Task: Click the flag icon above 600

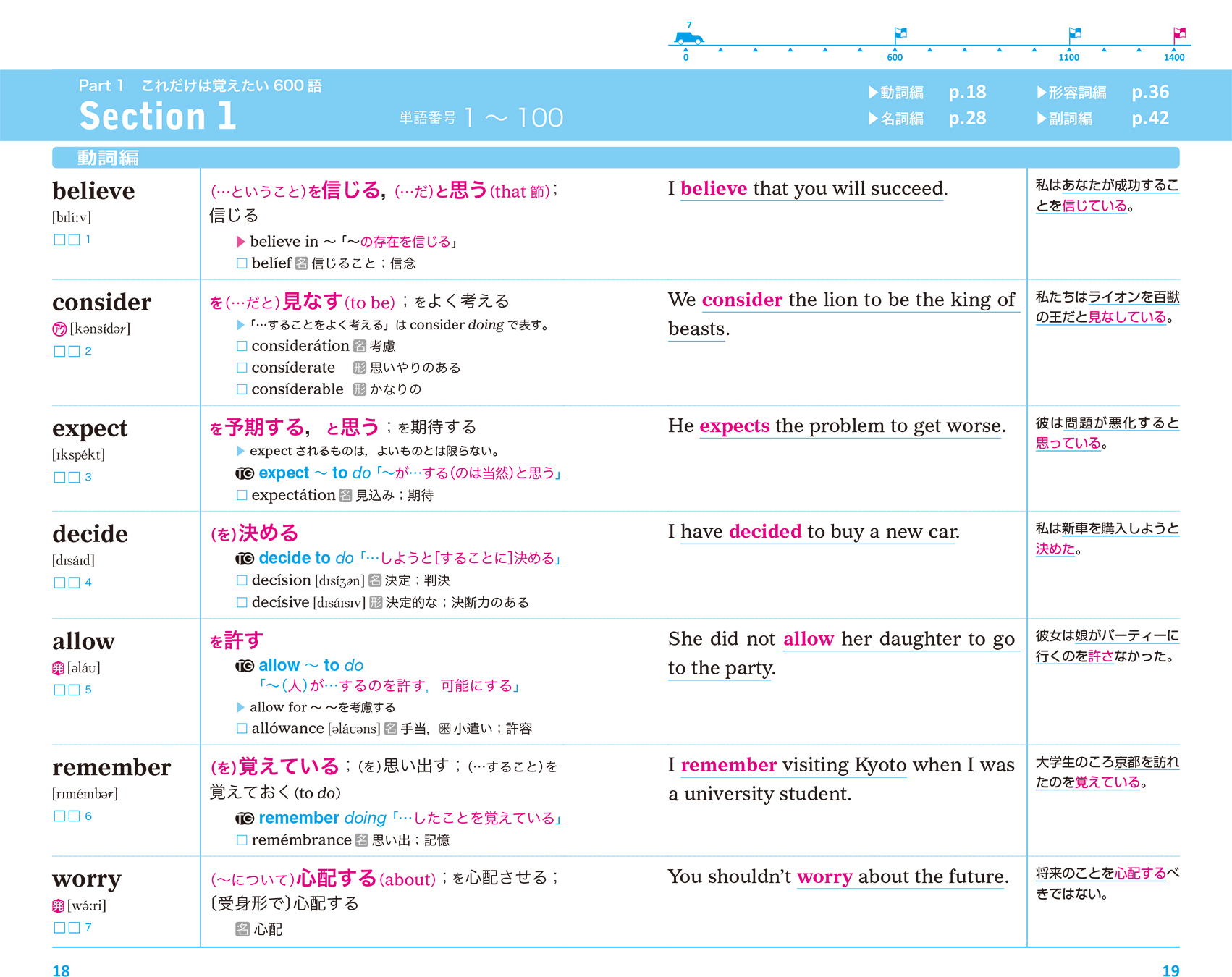Action: [900, 35]
